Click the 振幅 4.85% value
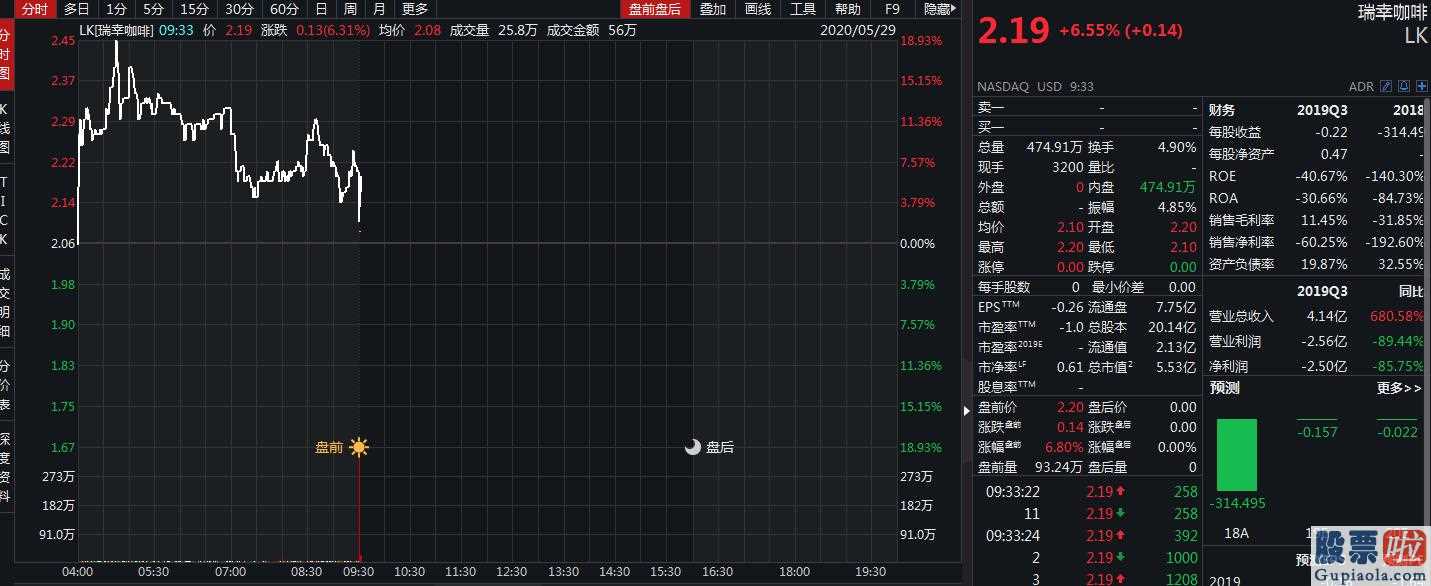 point(1176,207)
